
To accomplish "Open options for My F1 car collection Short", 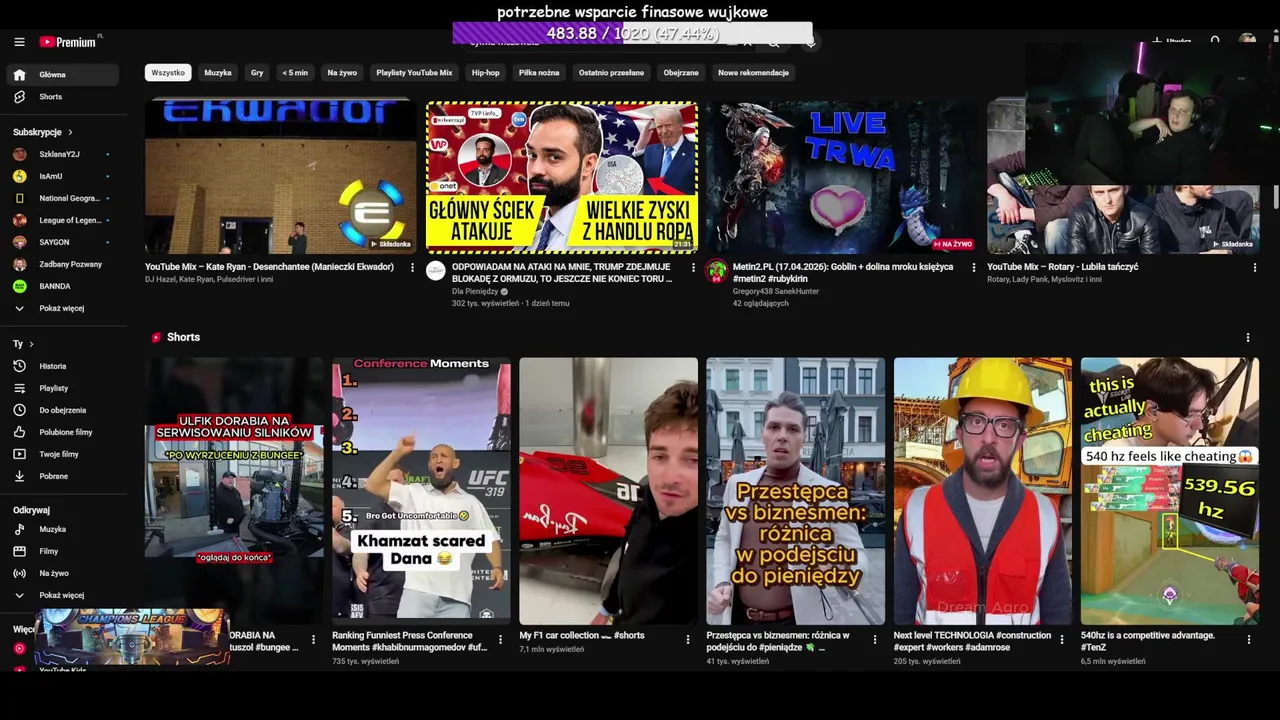I will pos(687,639).
